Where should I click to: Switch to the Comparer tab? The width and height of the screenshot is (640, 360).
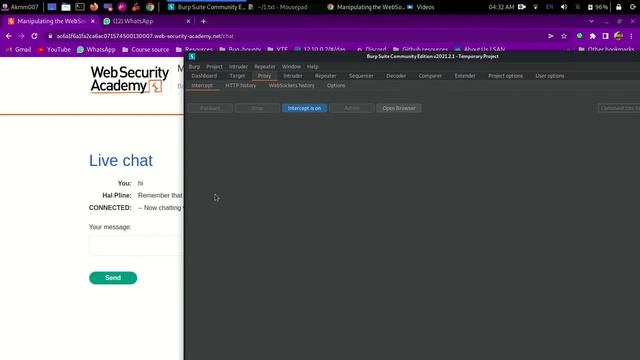tap(430, 76)
